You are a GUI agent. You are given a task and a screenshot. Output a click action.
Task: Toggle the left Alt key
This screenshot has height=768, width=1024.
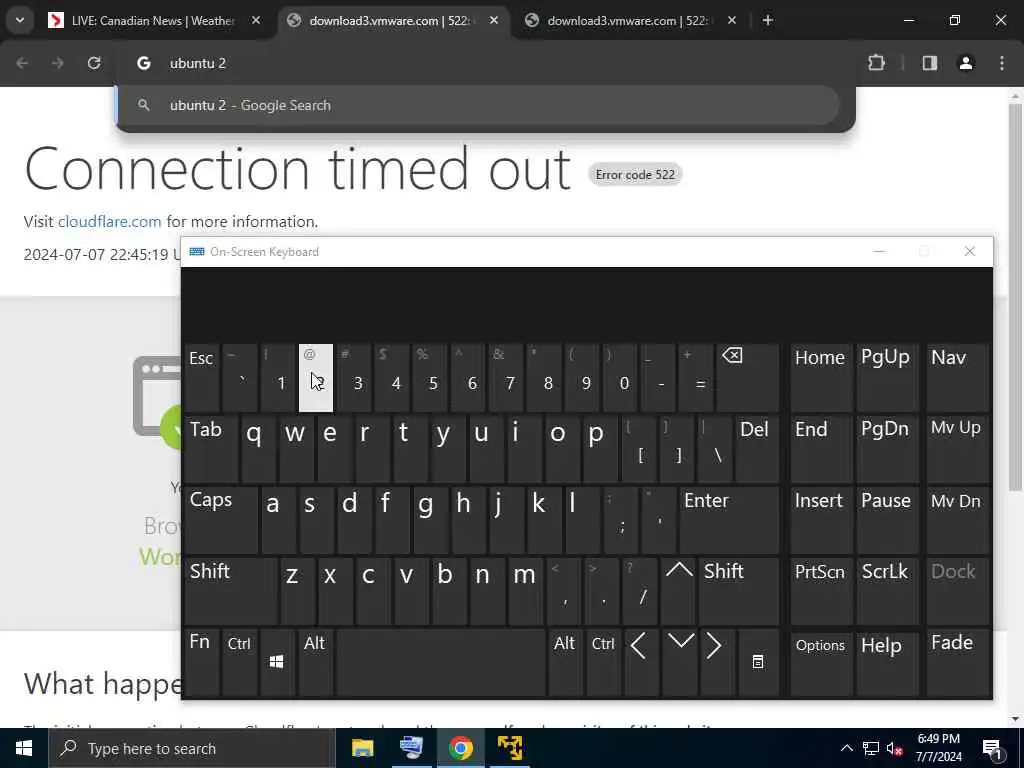click(x=315, y=662)
